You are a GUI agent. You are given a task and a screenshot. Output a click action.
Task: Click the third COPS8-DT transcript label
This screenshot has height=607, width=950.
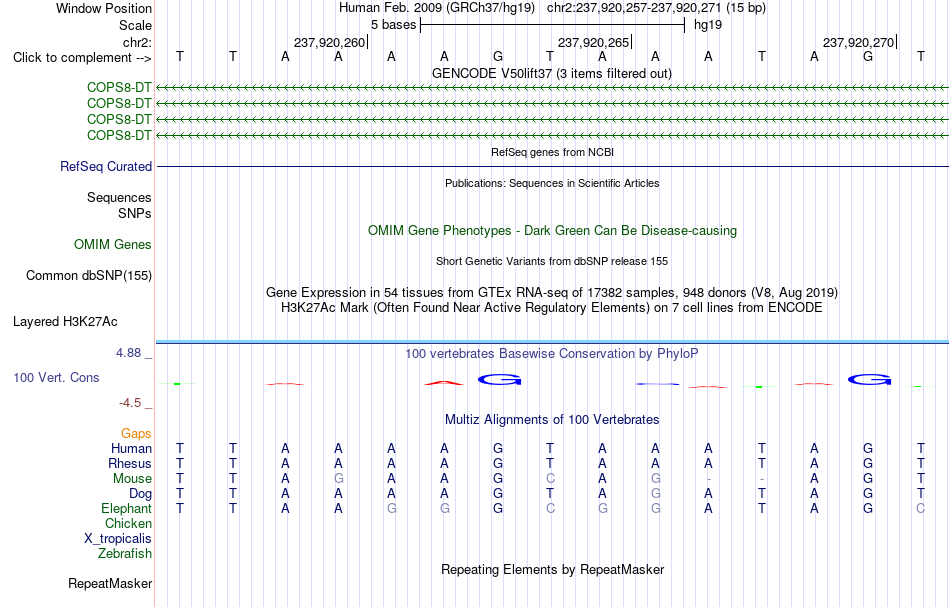click(x=119, y=119)
